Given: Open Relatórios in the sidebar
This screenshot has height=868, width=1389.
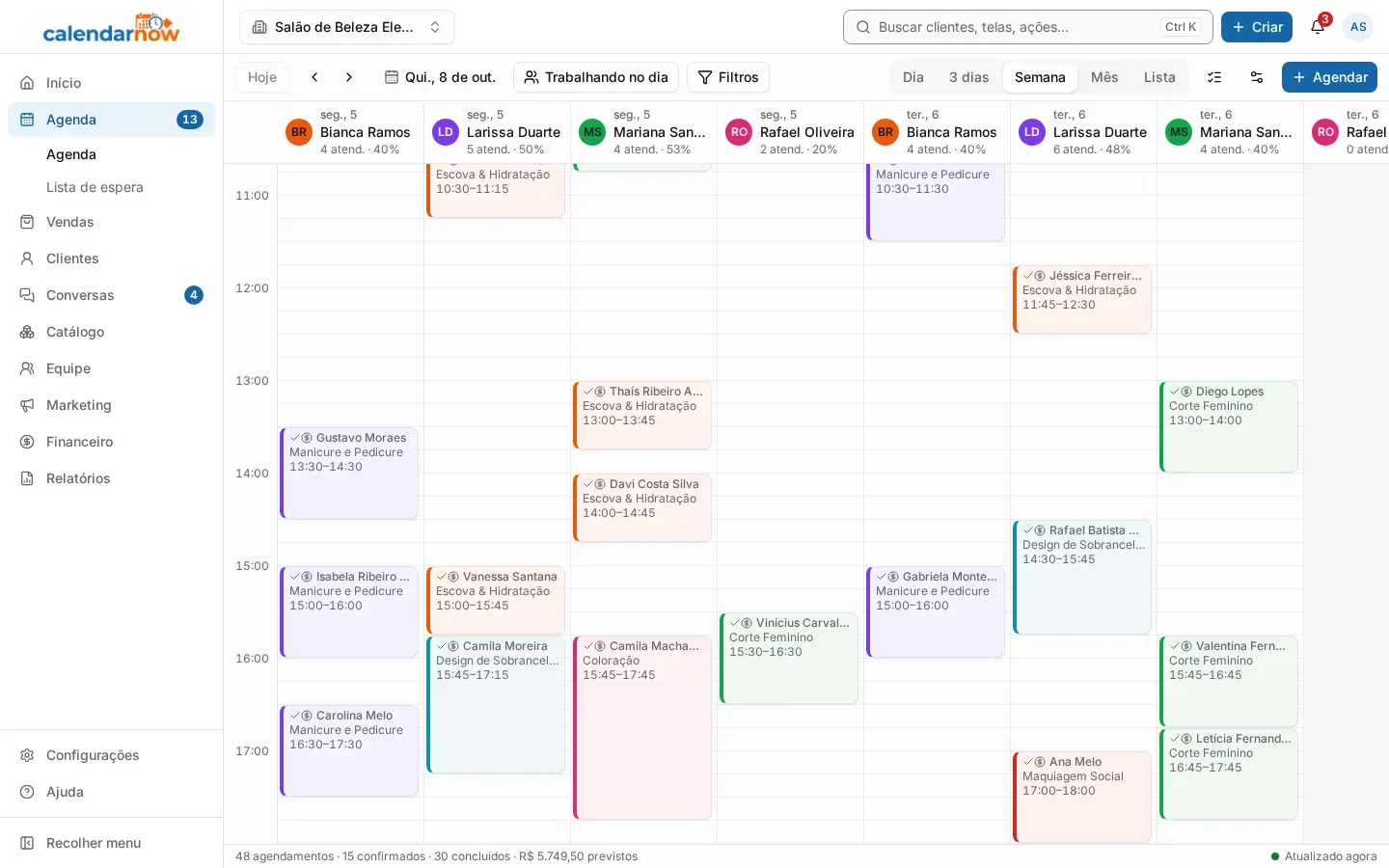Looking at the screenshot, I should (111, 478).
